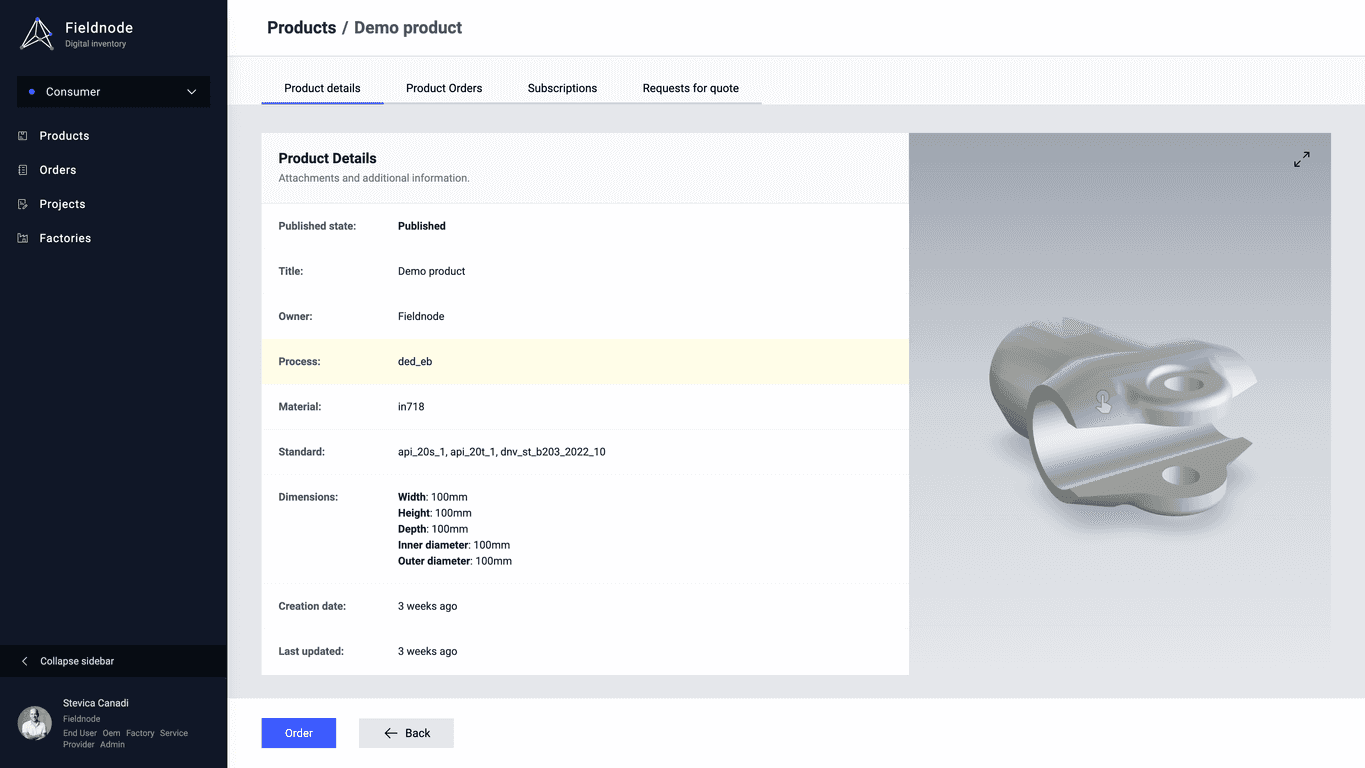Collapse sidebar using the text label
The width and height of the screenshot is (1365, 768).
tap(77, 661)
